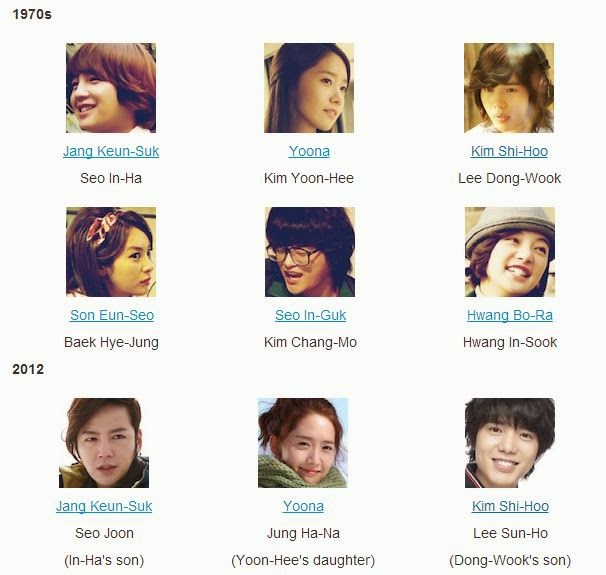606x575 pixels.
Task: Click the Hwang In-Sook character photo
Action: coord(510,252)
